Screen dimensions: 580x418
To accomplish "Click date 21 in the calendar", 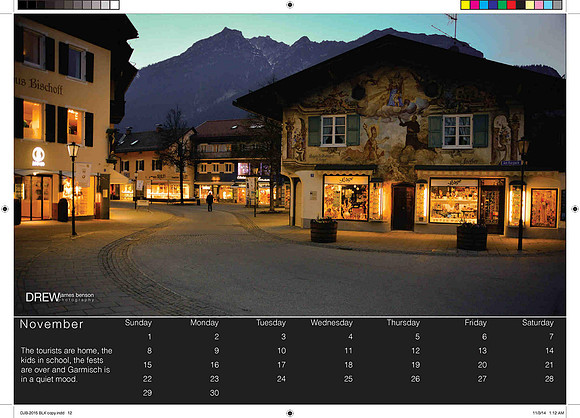I will [x=549, y=365].
